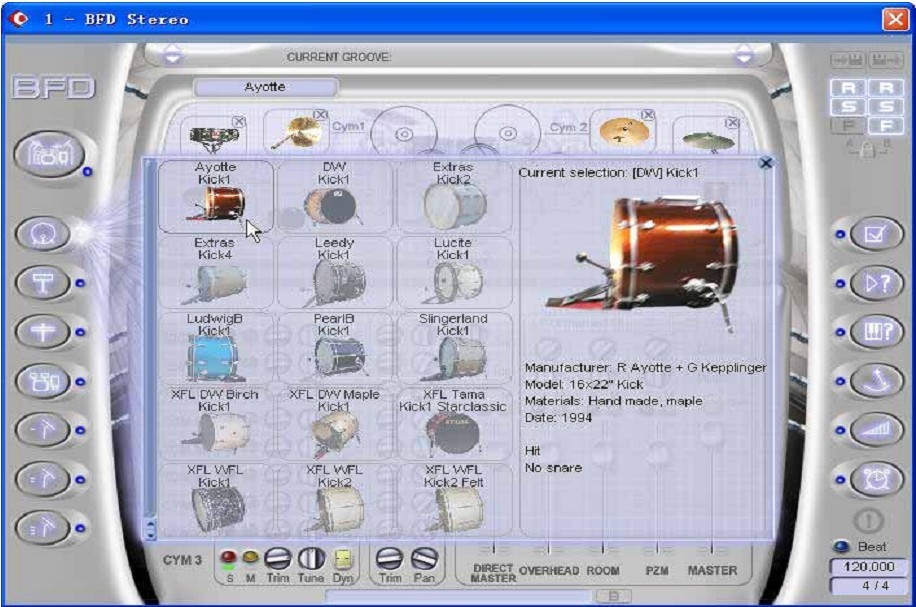
Task: Remove the Cym 2 cymbal with its X
Action: point(647,116)
